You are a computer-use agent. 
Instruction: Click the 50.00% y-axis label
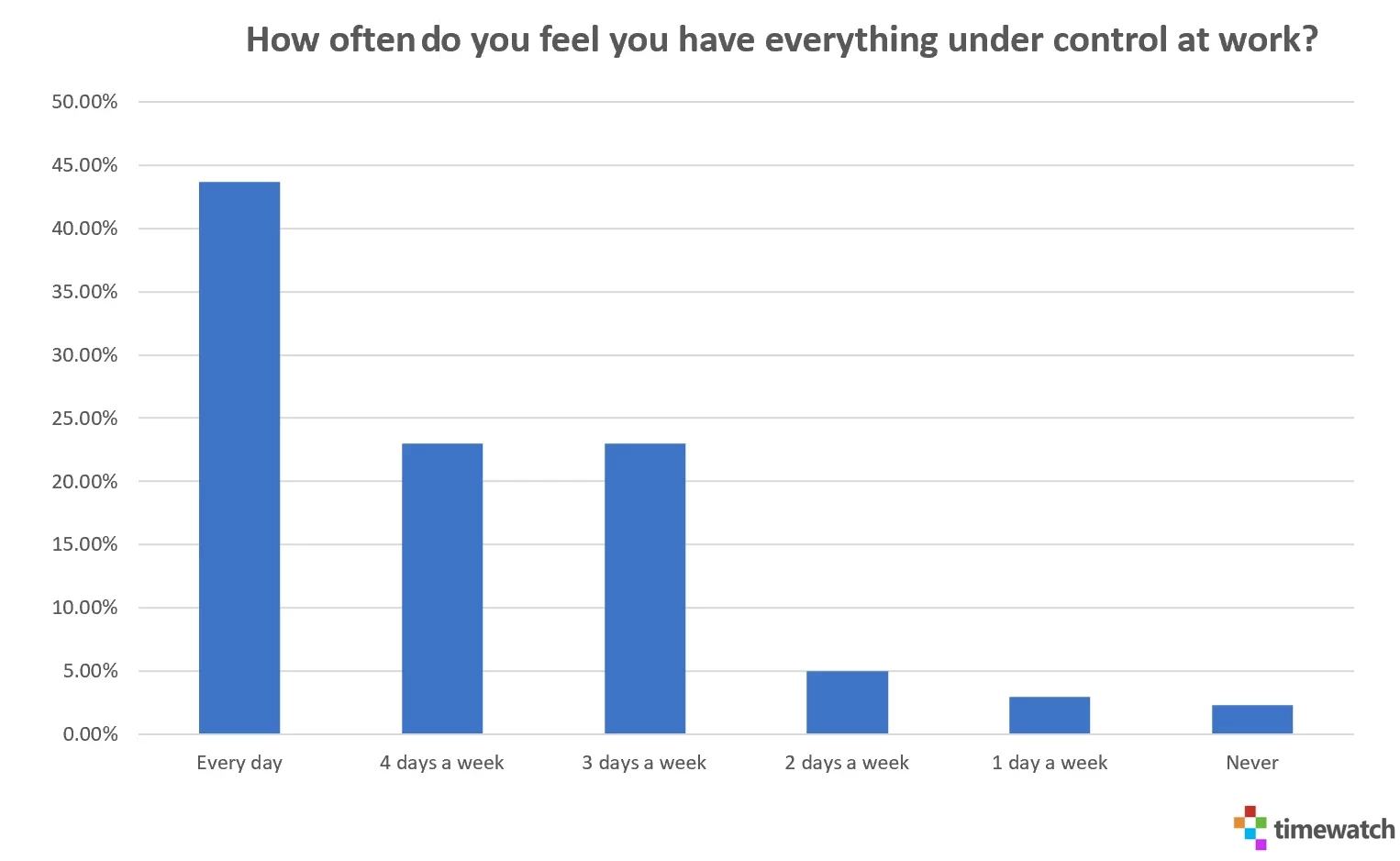pyautogui.click(x=84, y=102)
